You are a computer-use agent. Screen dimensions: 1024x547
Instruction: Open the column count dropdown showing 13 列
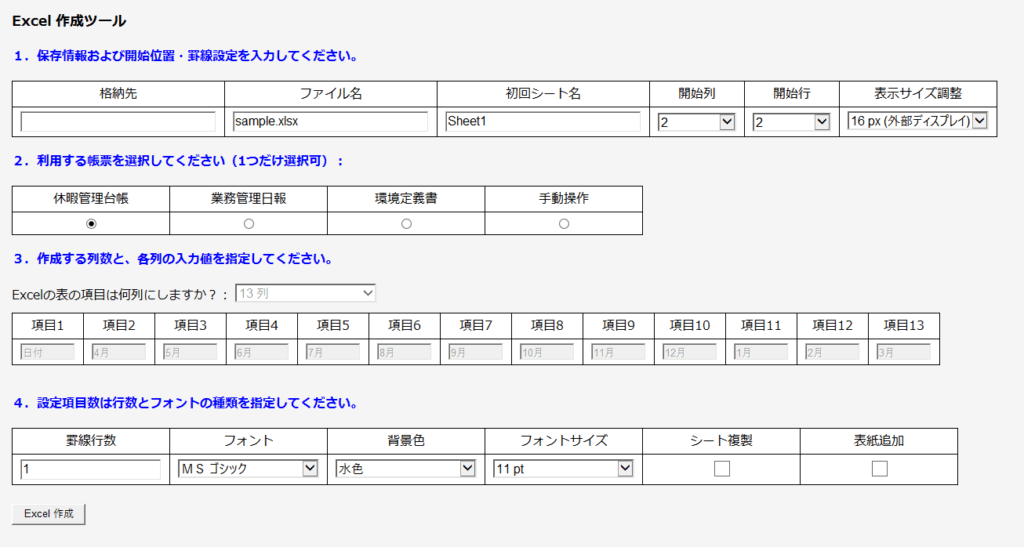coord(305,293)
